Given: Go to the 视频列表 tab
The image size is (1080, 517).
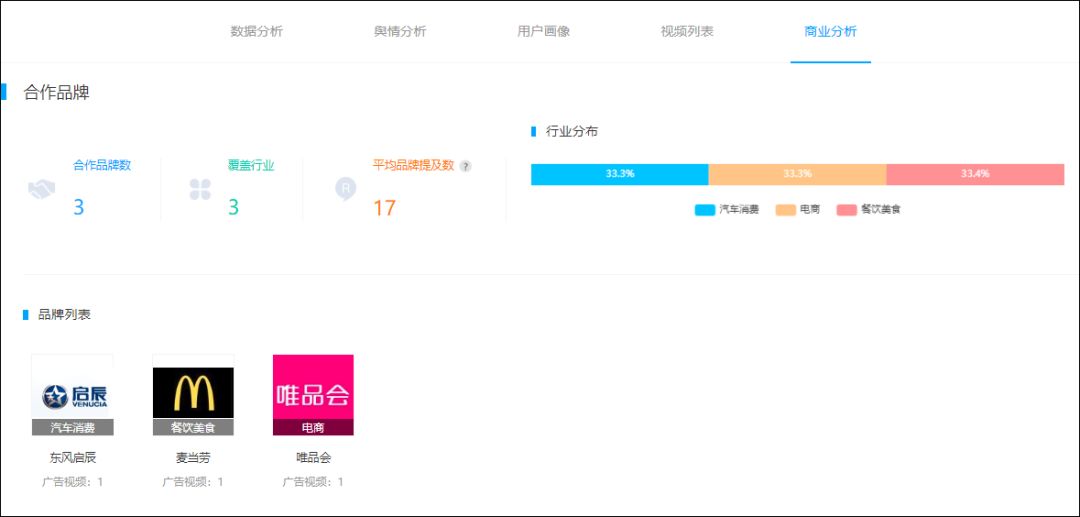Looking at the screenshot, I should (x=687, y=32).
